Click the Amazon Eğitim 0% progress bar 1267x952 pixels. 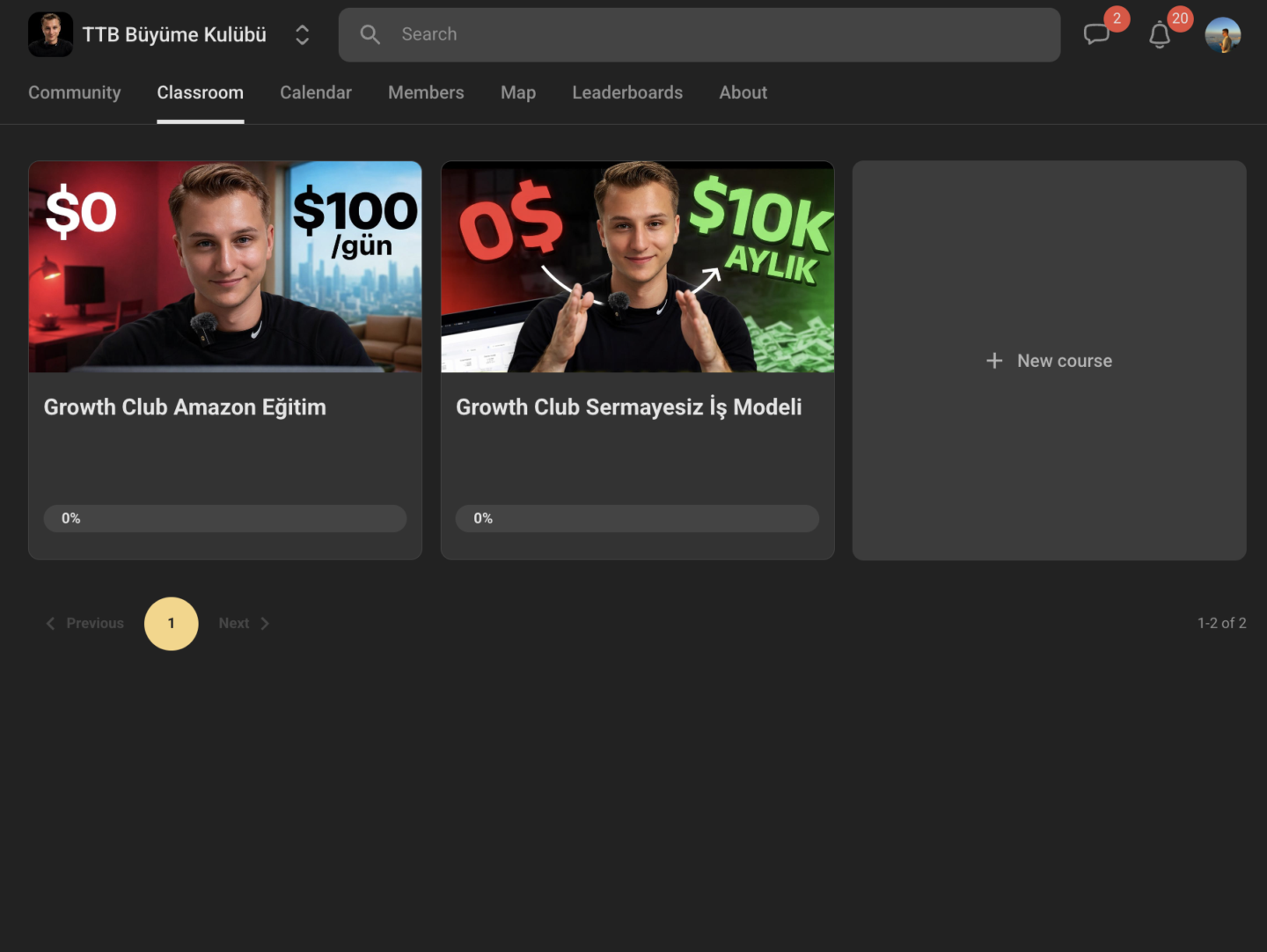pos(225,518)
